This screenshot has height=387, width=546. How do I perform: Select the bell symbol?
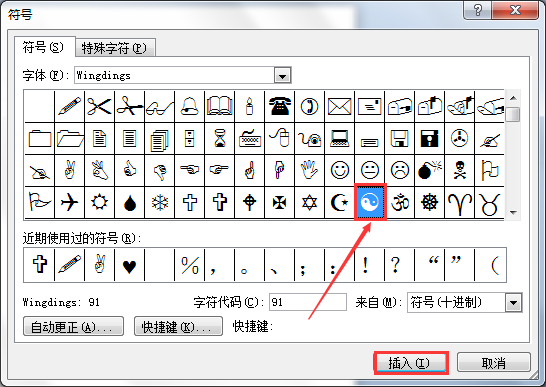tap(189, 106)
